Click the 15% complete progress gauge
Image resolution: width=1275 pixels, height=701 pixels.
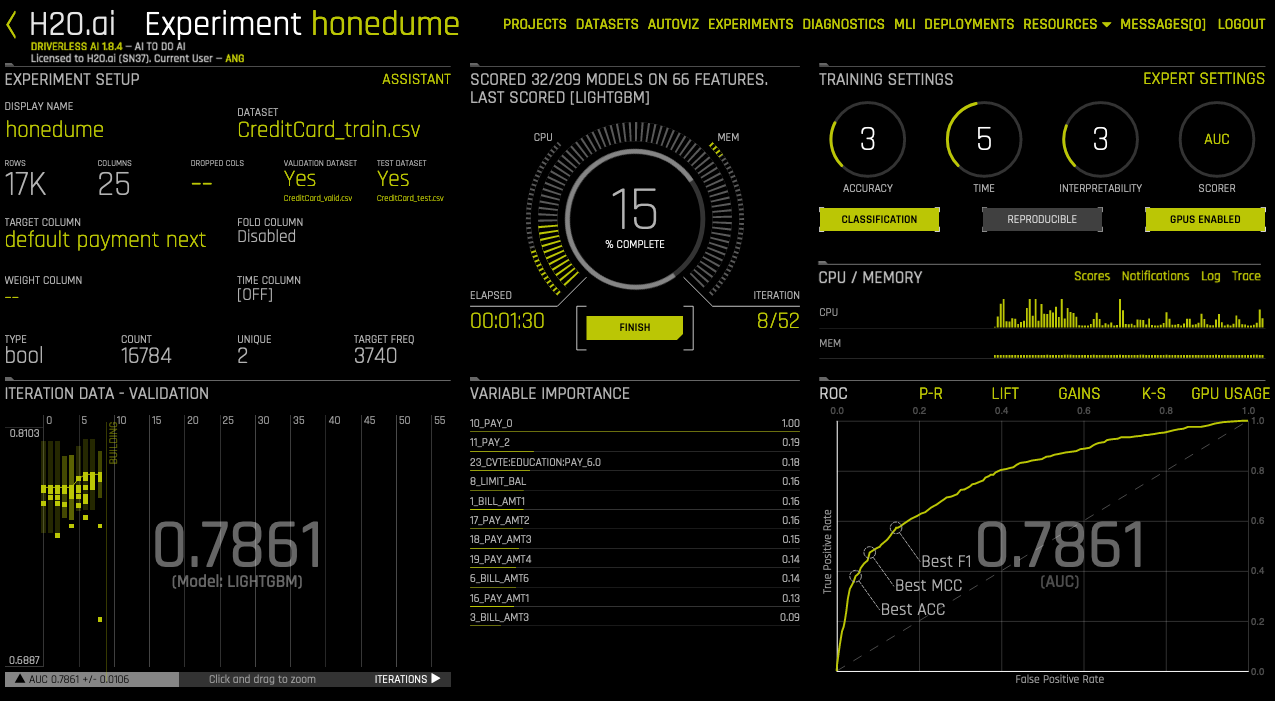coord(635,217)
